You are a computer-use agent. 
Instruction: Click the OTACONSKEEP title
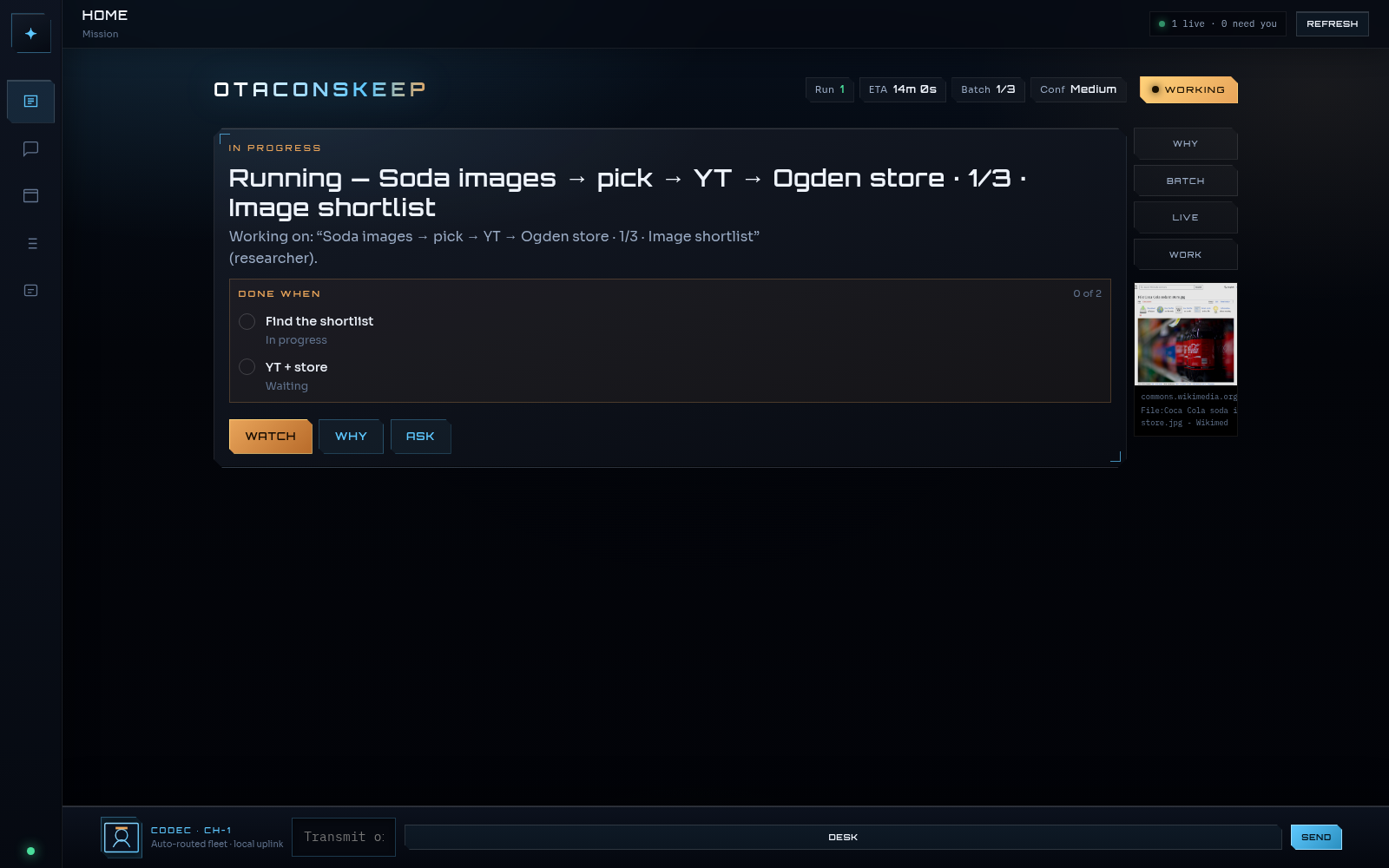[319, 89]
